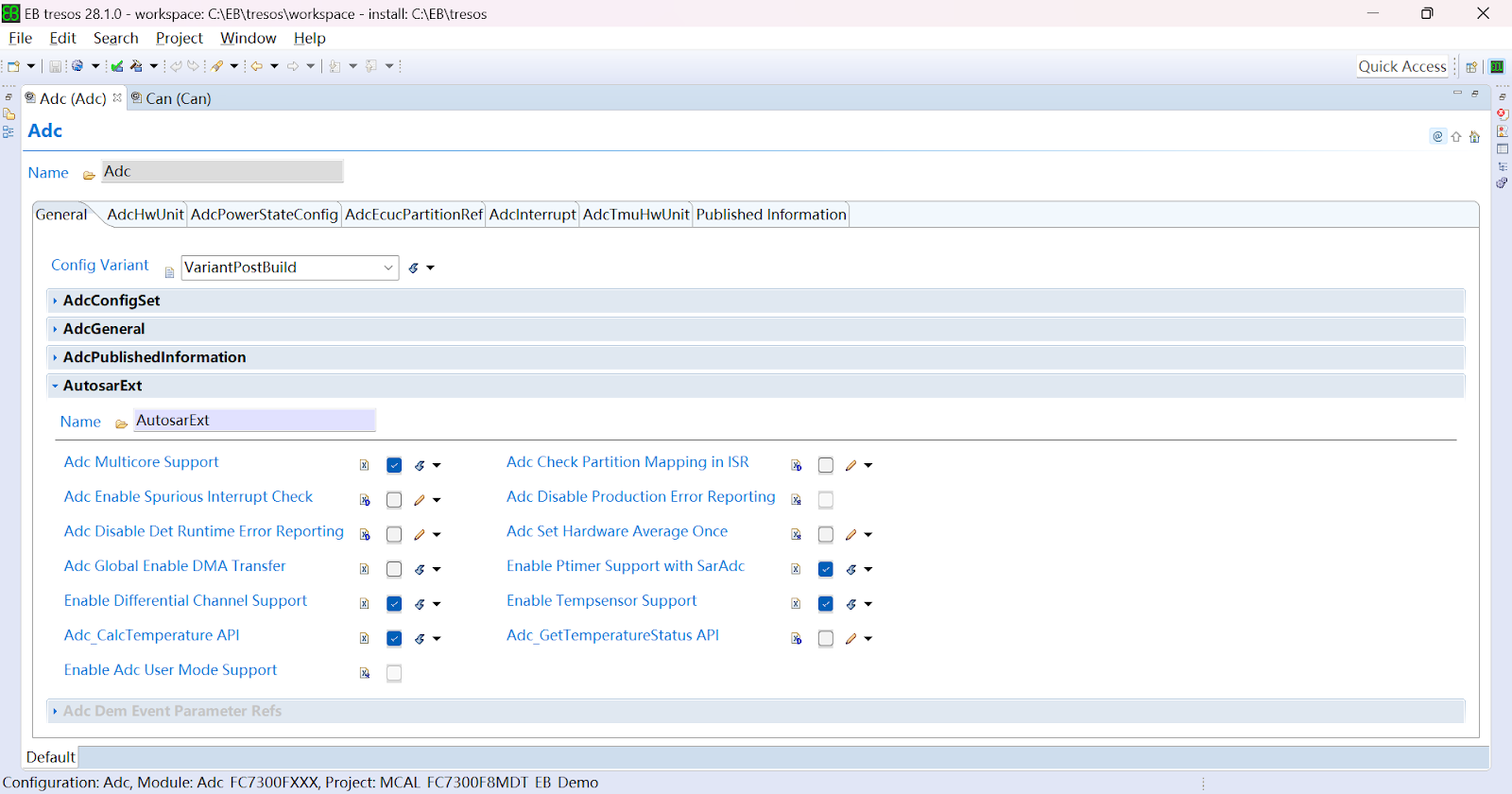Open the Error Log view in right sidebar

(x=1503, y=114)
